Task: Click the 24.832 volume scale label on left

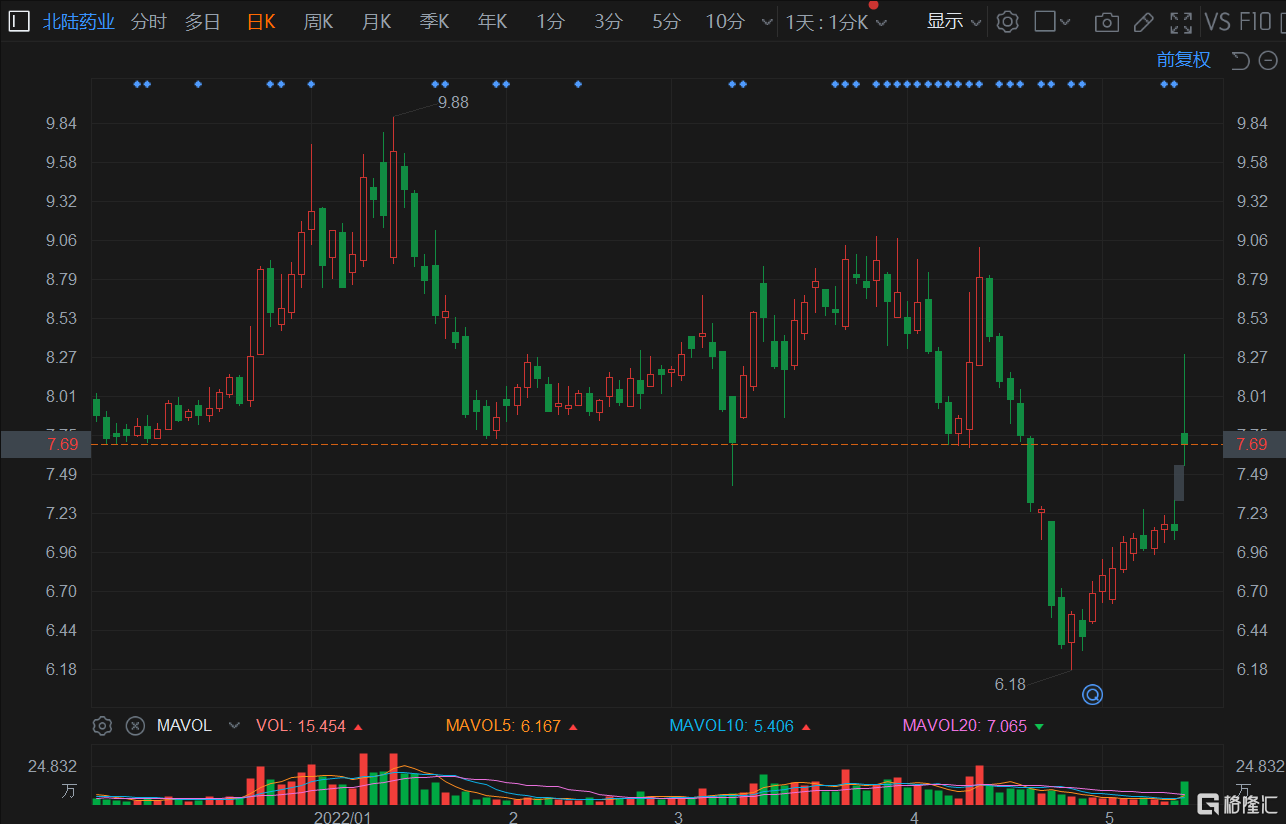Action: [x=53, y=767]
